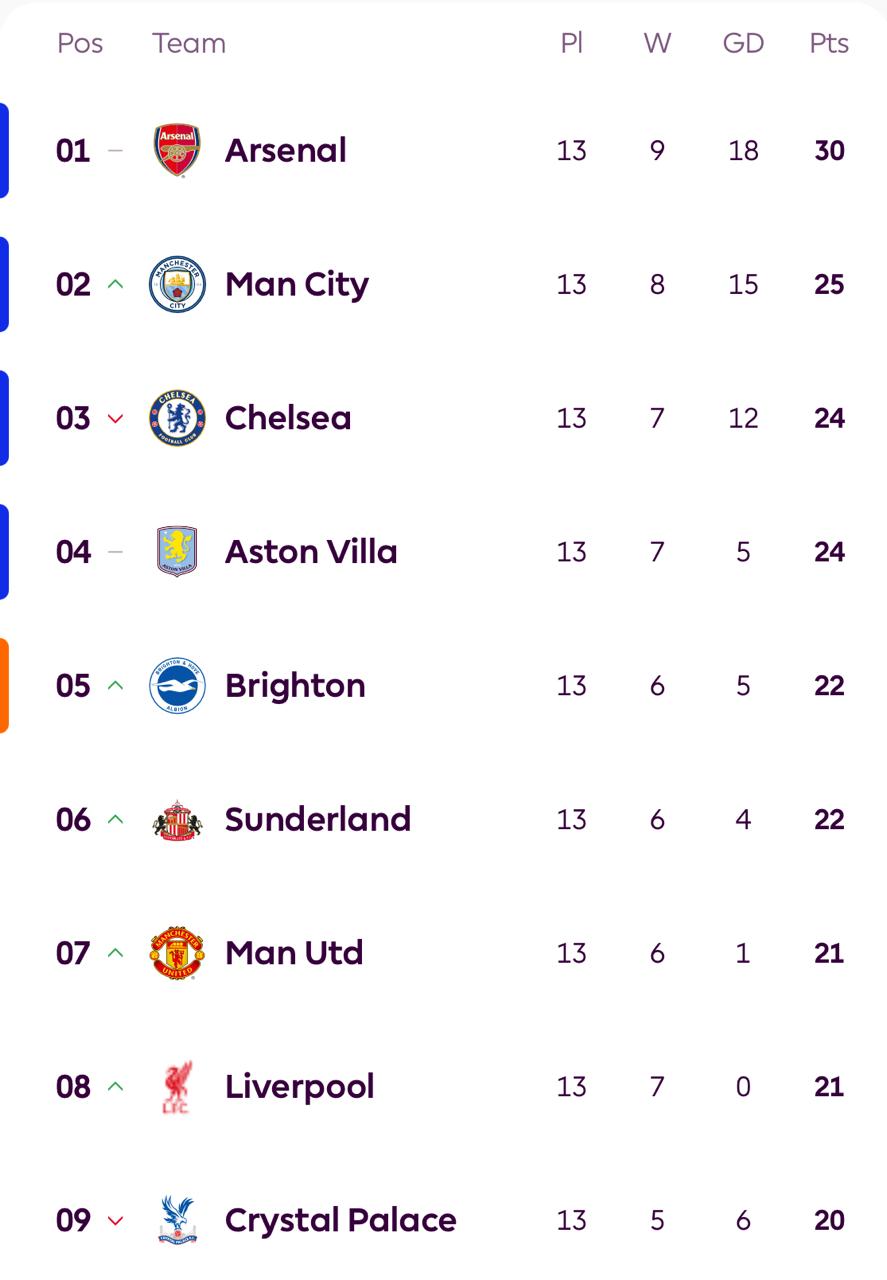Click the Crystal Palace team name
The width and height of the screenshot is (887, 1280).
pyautogui.click(x=340, y=1220)
